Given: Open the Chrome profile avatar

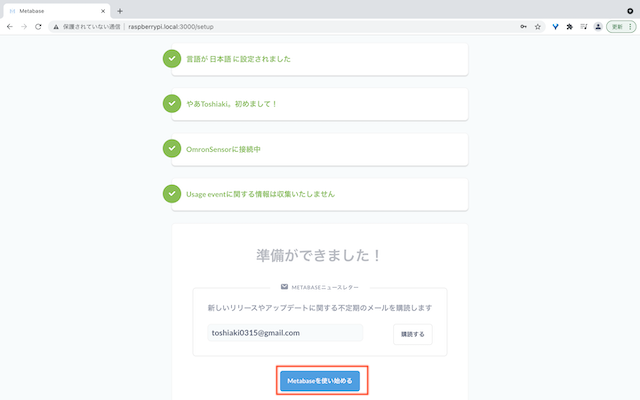Looking at the screenshot, I should pos(598,27).
